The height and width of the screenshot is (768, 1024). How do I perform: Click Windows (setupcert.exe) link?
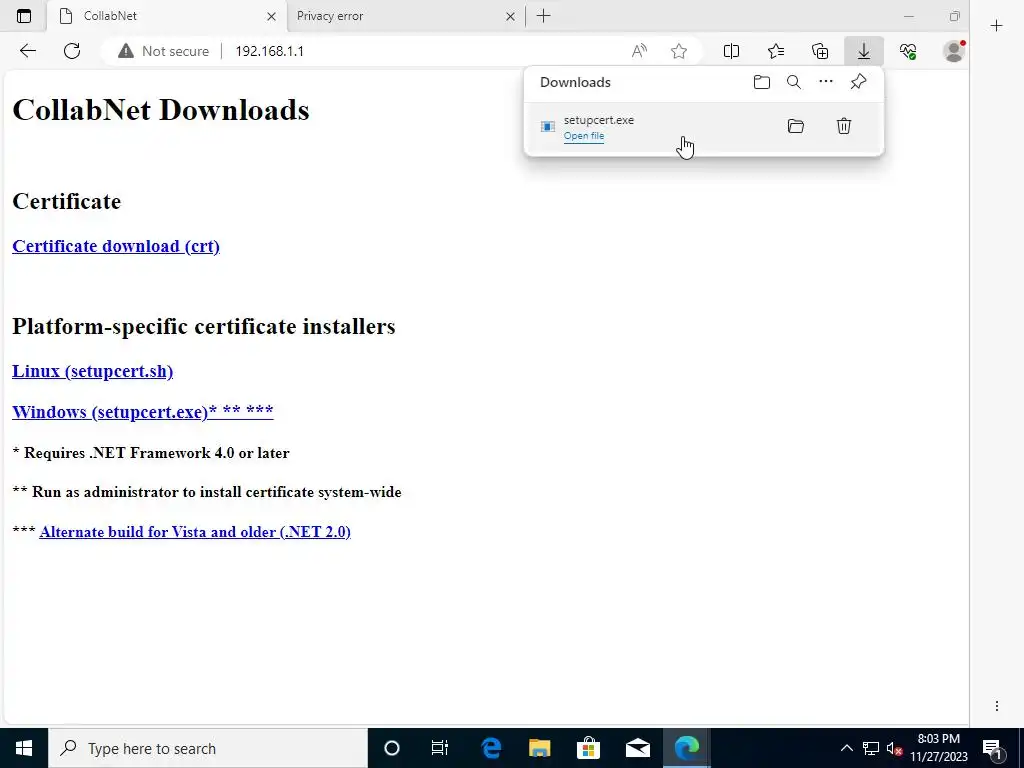[x=142, y=412]
